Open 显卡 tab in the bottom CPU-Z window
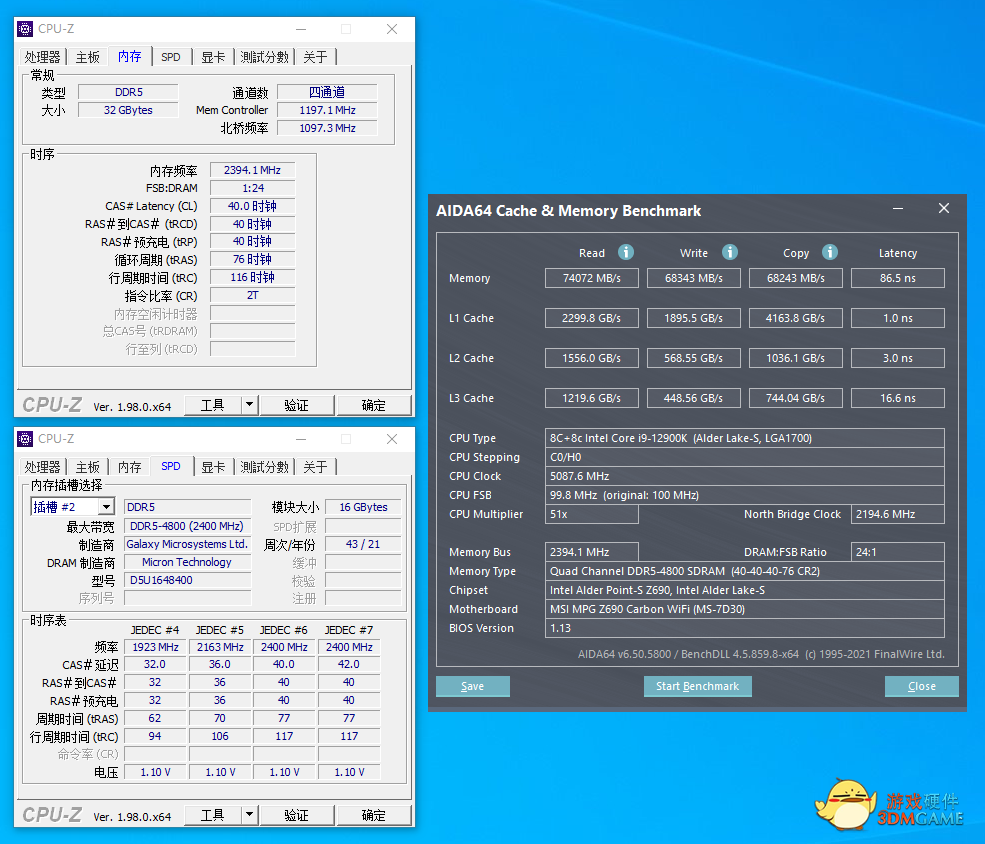985x844 pixels. pos(213,467)
